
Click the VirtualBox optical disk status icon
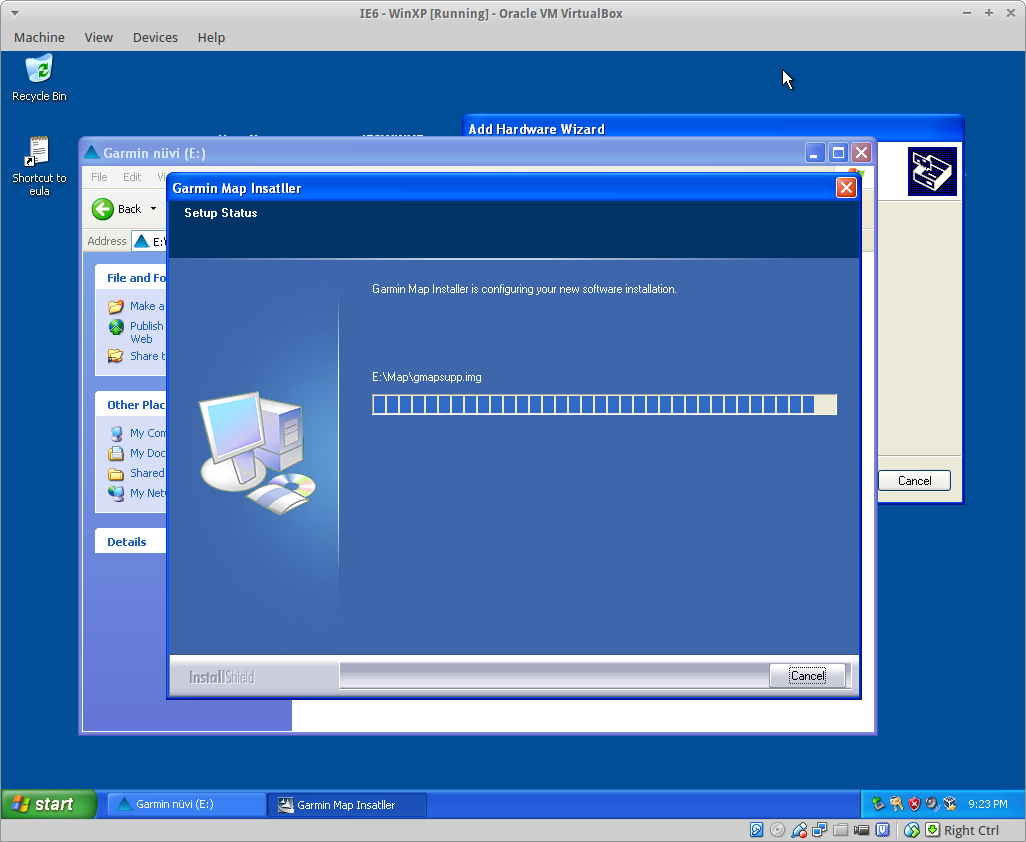click(x=777, y=830)
